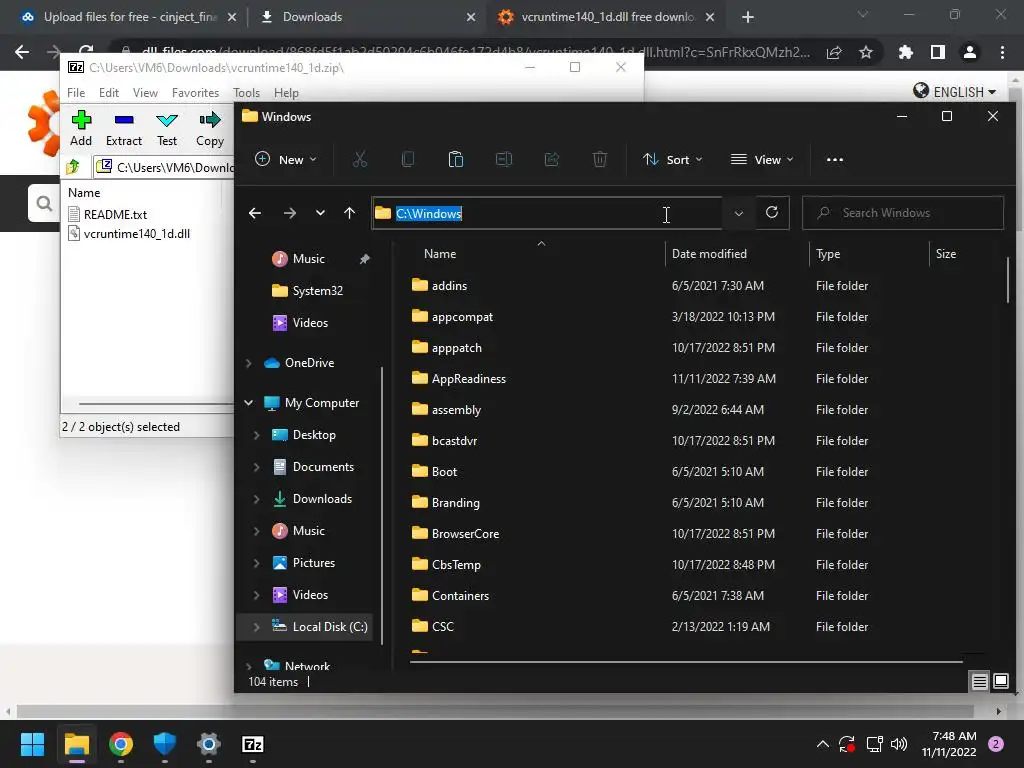Click Chrome share page icon
This screenshot has height=768, width=1024.
point(834,52)
